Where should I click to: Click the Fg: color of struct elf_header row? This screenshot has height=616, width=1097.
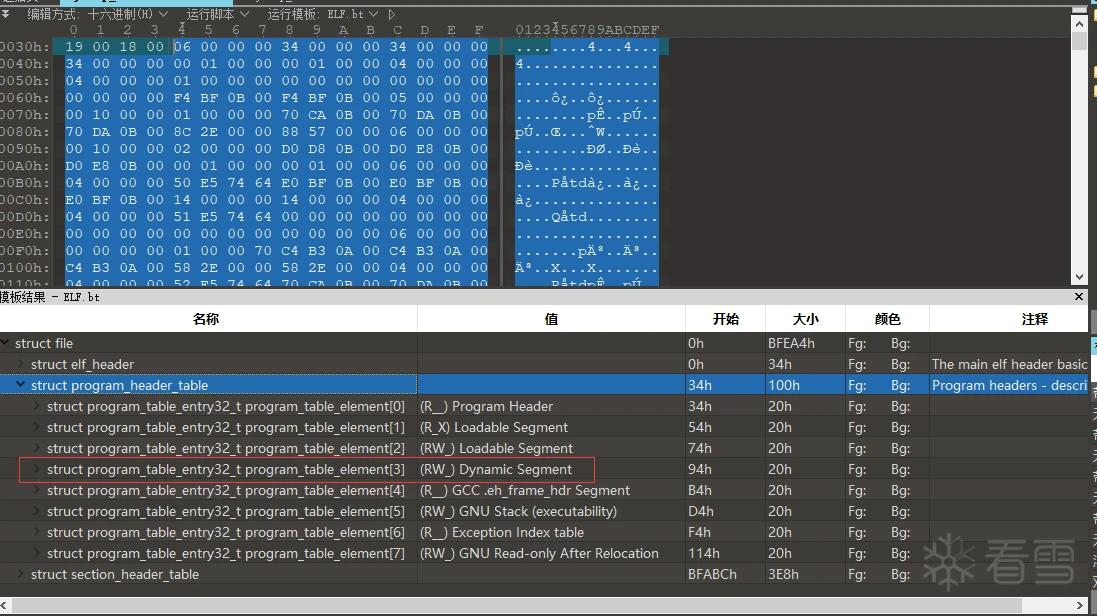click(x=857, y=364)
